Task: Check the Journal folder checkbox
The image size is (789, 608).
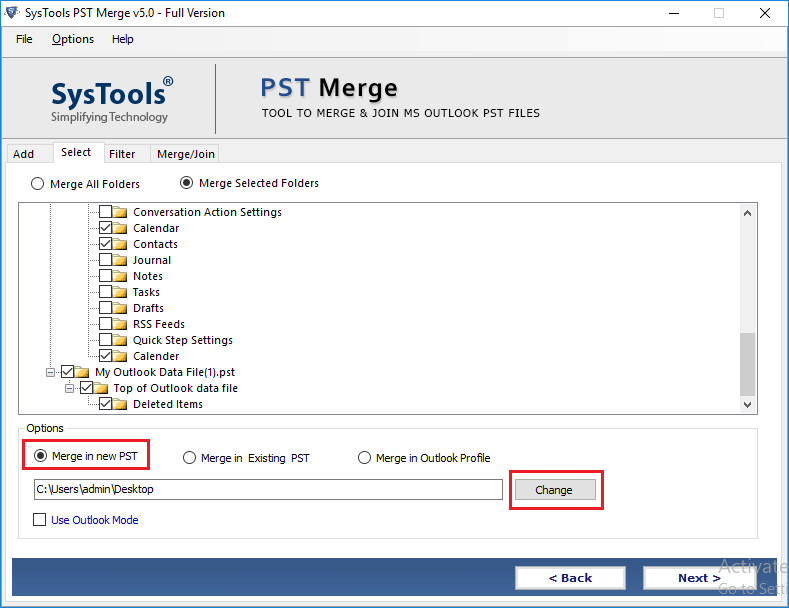Action: coord(105,260)
